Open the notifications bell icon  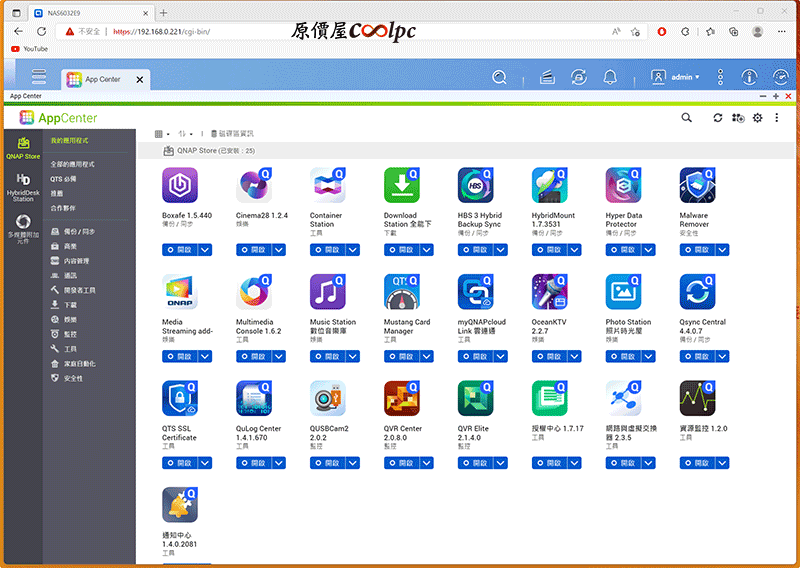[x=610, y=78]
